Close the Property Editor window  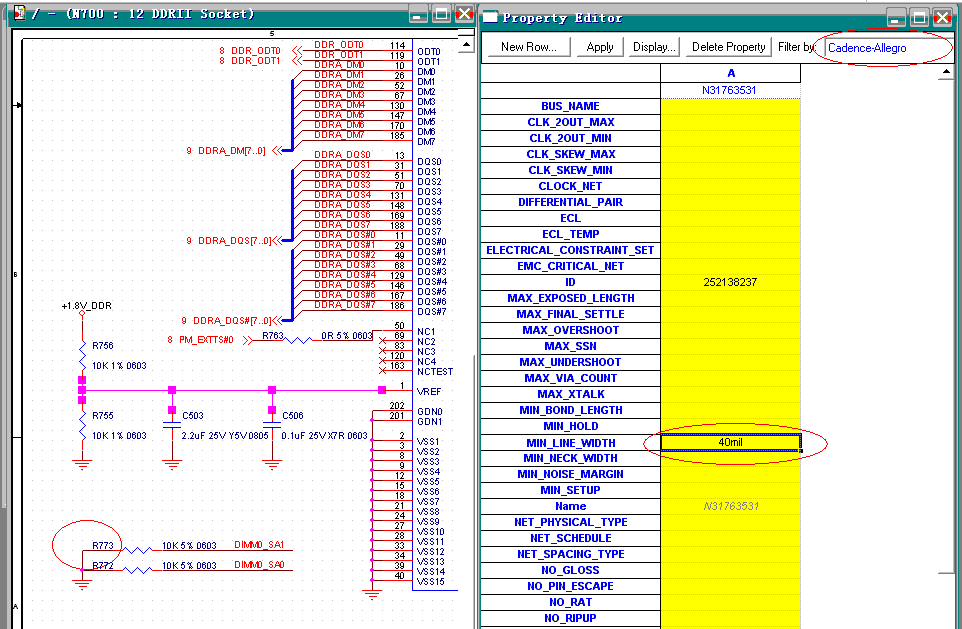tap(942, 17)
